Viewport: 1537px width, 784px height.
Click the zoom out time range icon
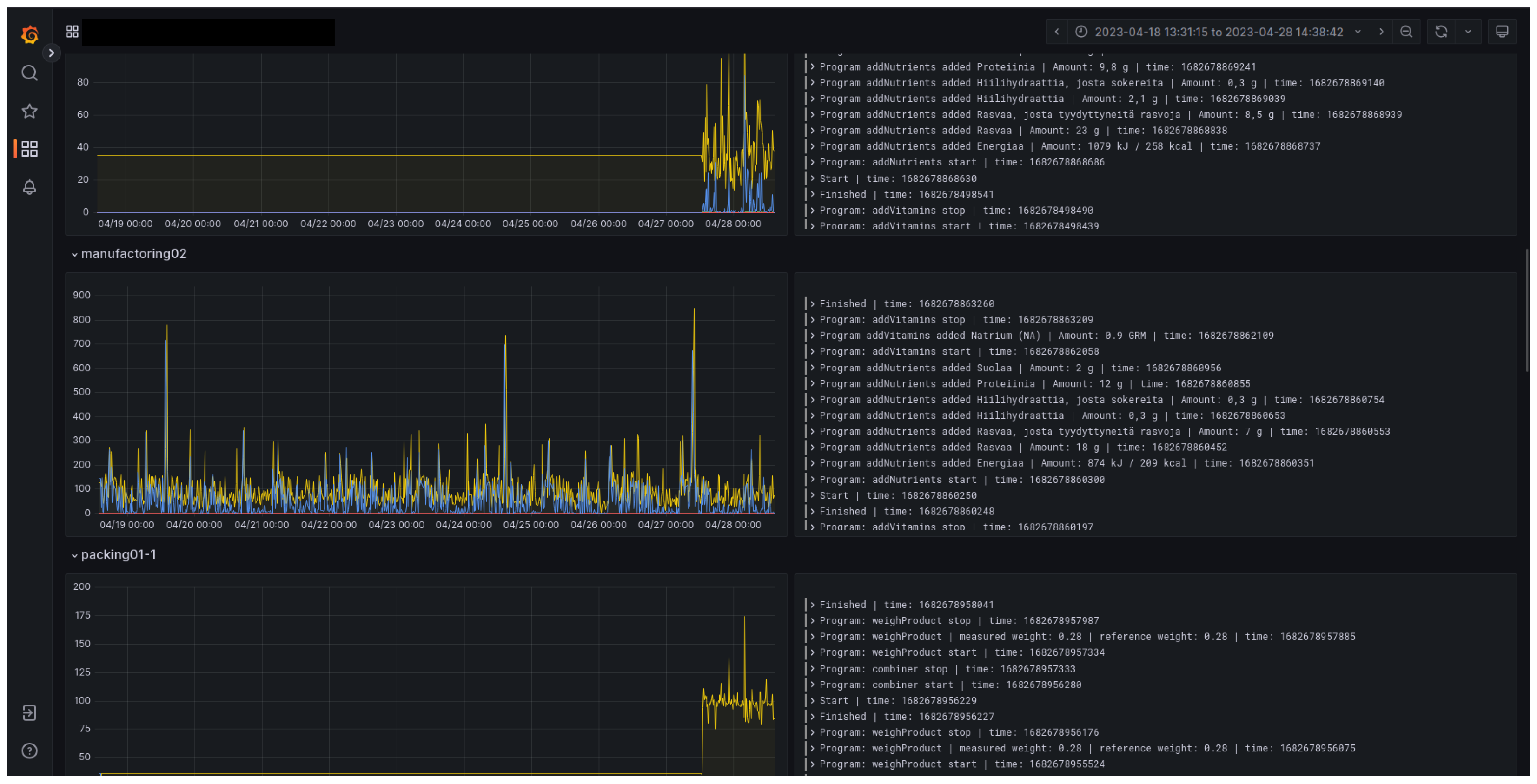[1406, 32]
